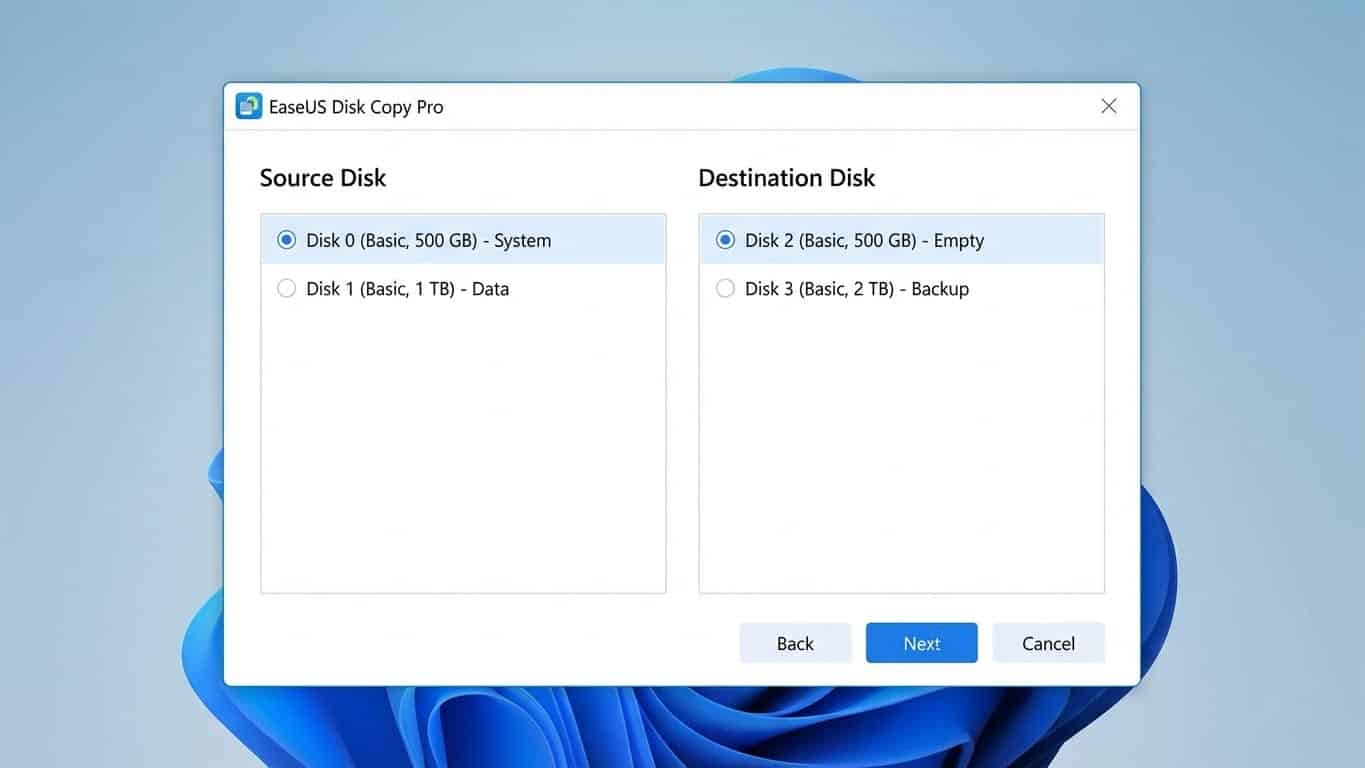Click inside the Source Disk list panel

pos(463,450)
